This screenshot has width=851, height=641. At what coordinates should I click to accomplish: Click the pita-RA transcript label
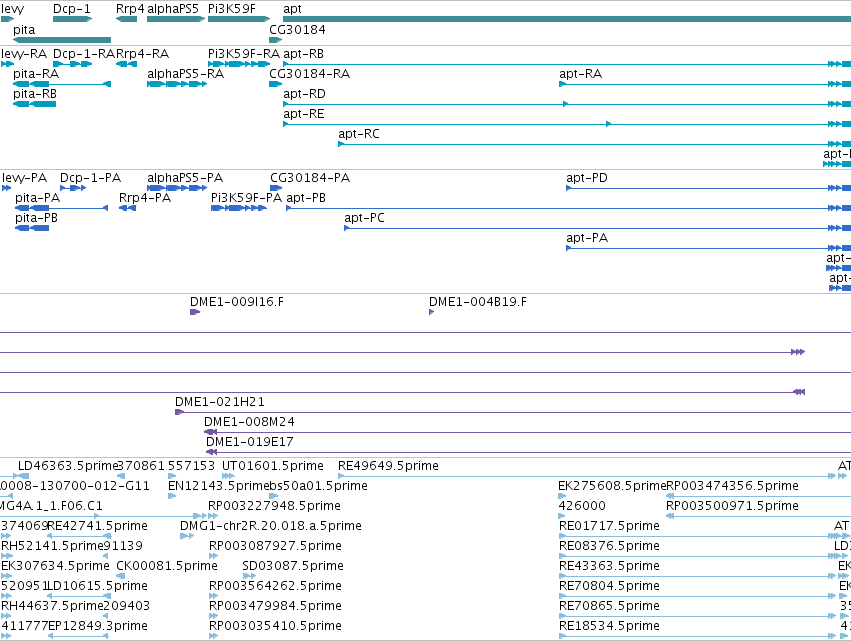pos(36,74)
